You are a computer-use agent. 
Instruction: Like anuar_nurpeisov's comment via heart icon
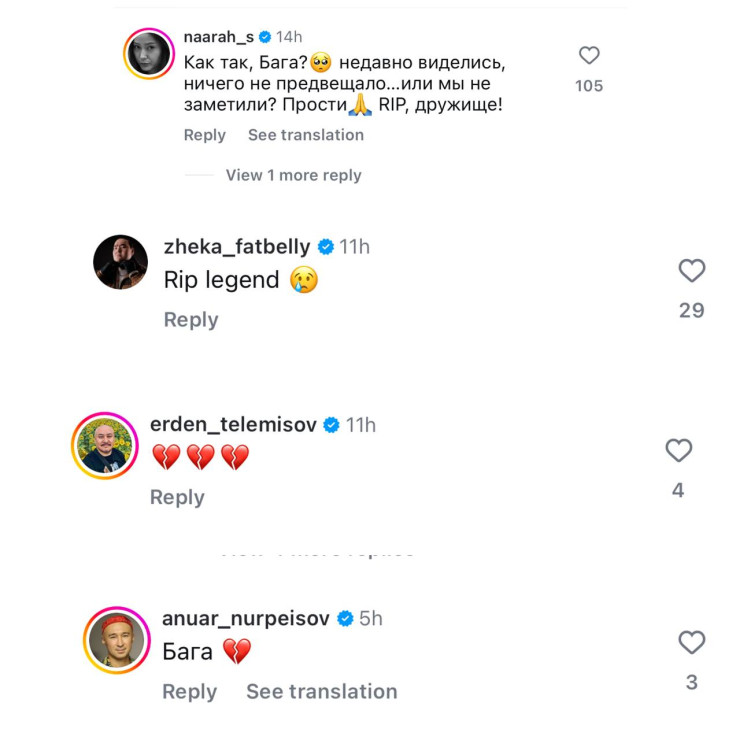click(x=692, y=642)
